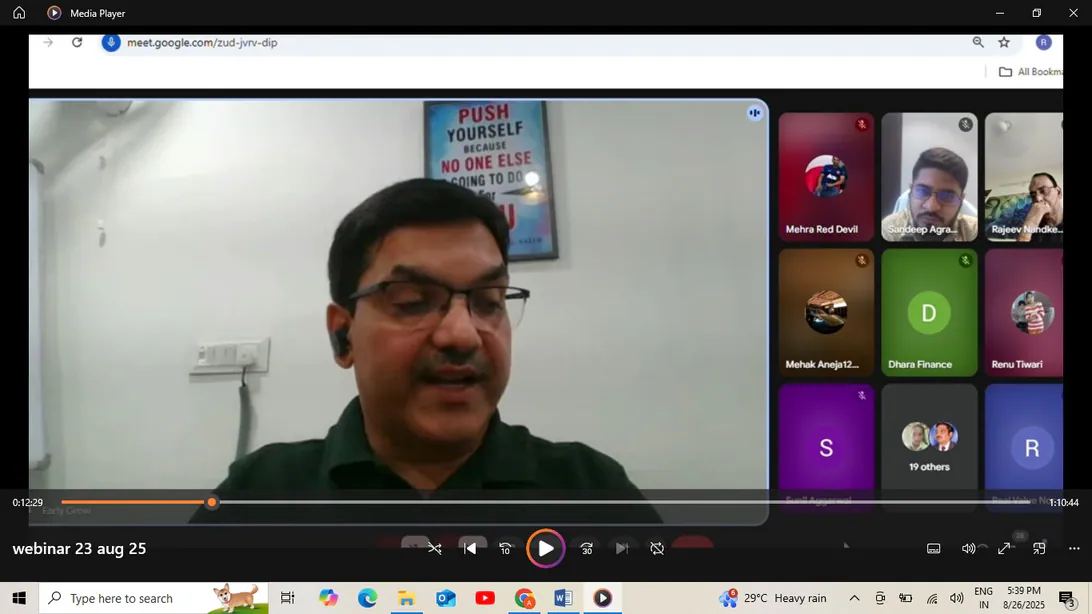The image size is (1092, 614).
Task: Play the webinar video
Action: click(x=545, y=549)
